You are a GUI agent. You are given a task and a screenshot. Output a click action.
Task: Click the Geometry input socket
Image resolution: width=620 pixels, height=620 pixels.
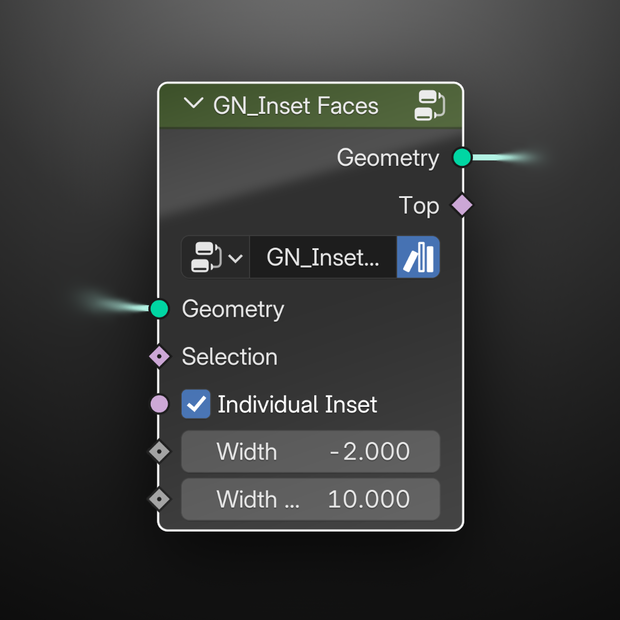coord(159,308)
